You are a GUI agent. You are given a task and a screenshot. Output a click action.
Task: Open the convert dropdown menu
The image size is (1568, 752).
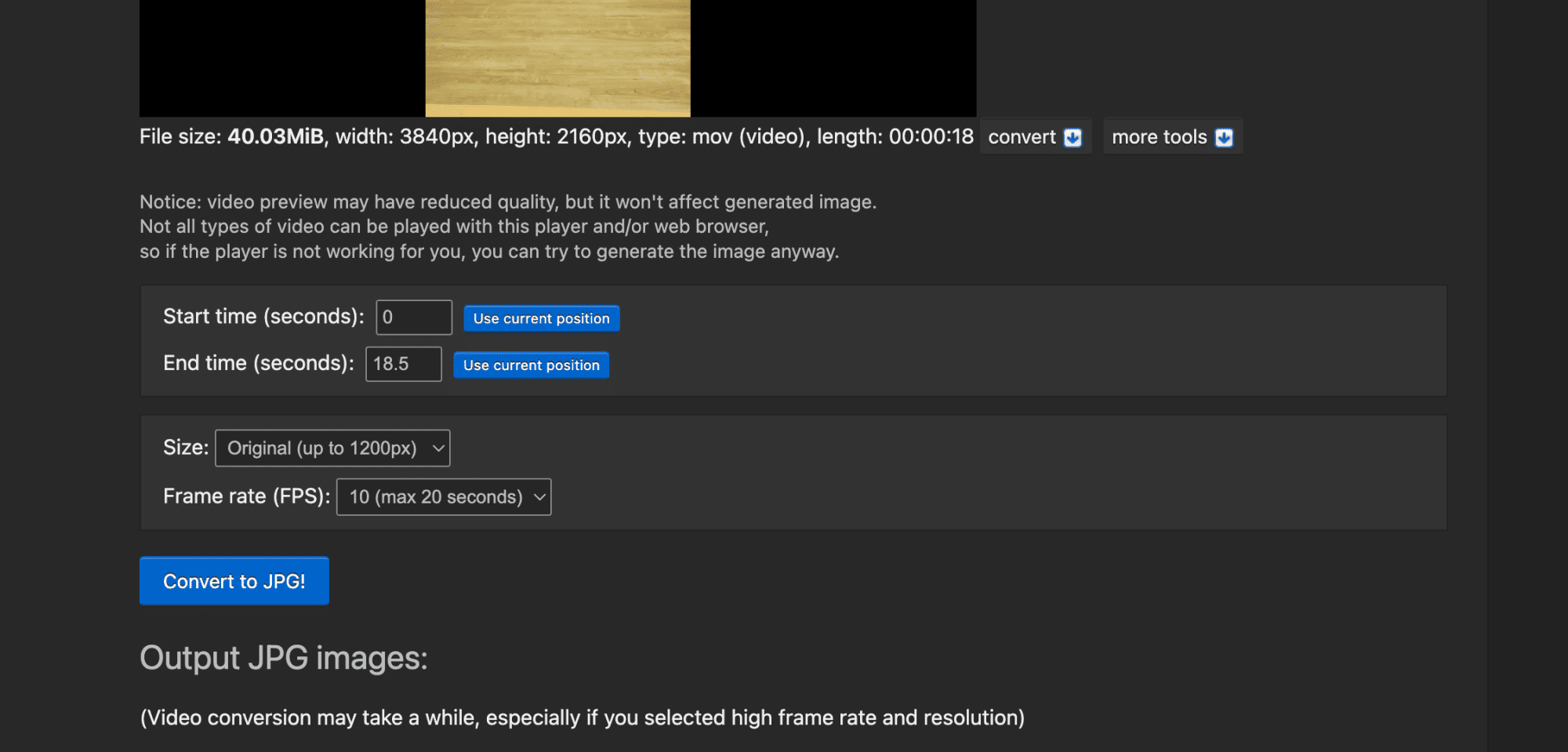(1035, 137)
